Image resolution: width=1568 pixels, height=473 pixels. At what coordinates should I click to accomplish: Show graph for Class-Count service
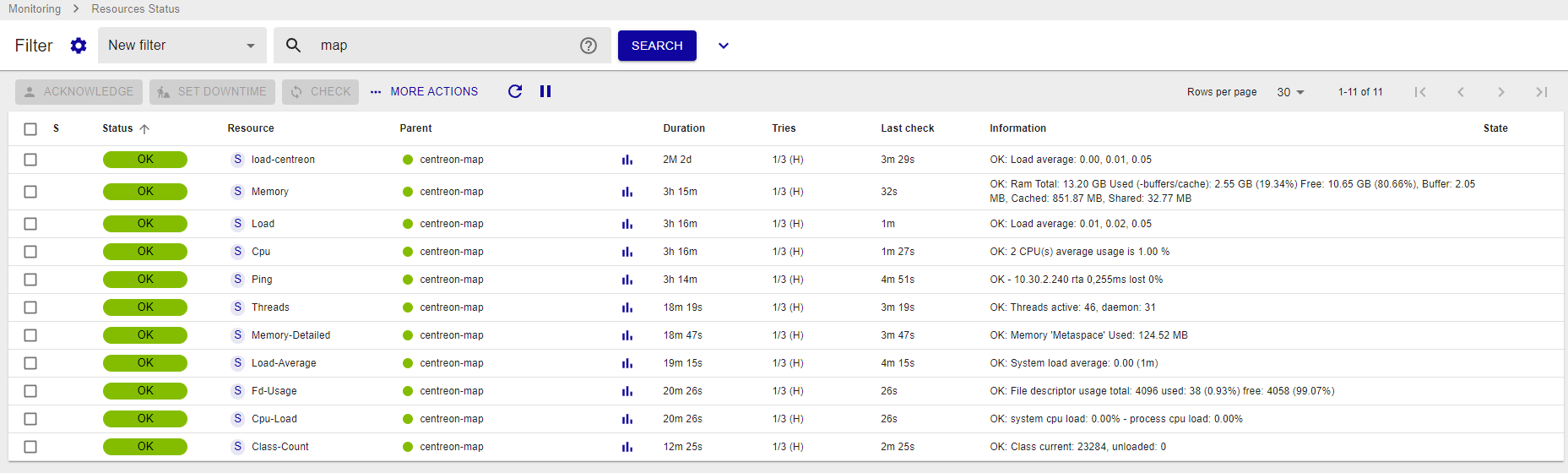pos(627,447)
